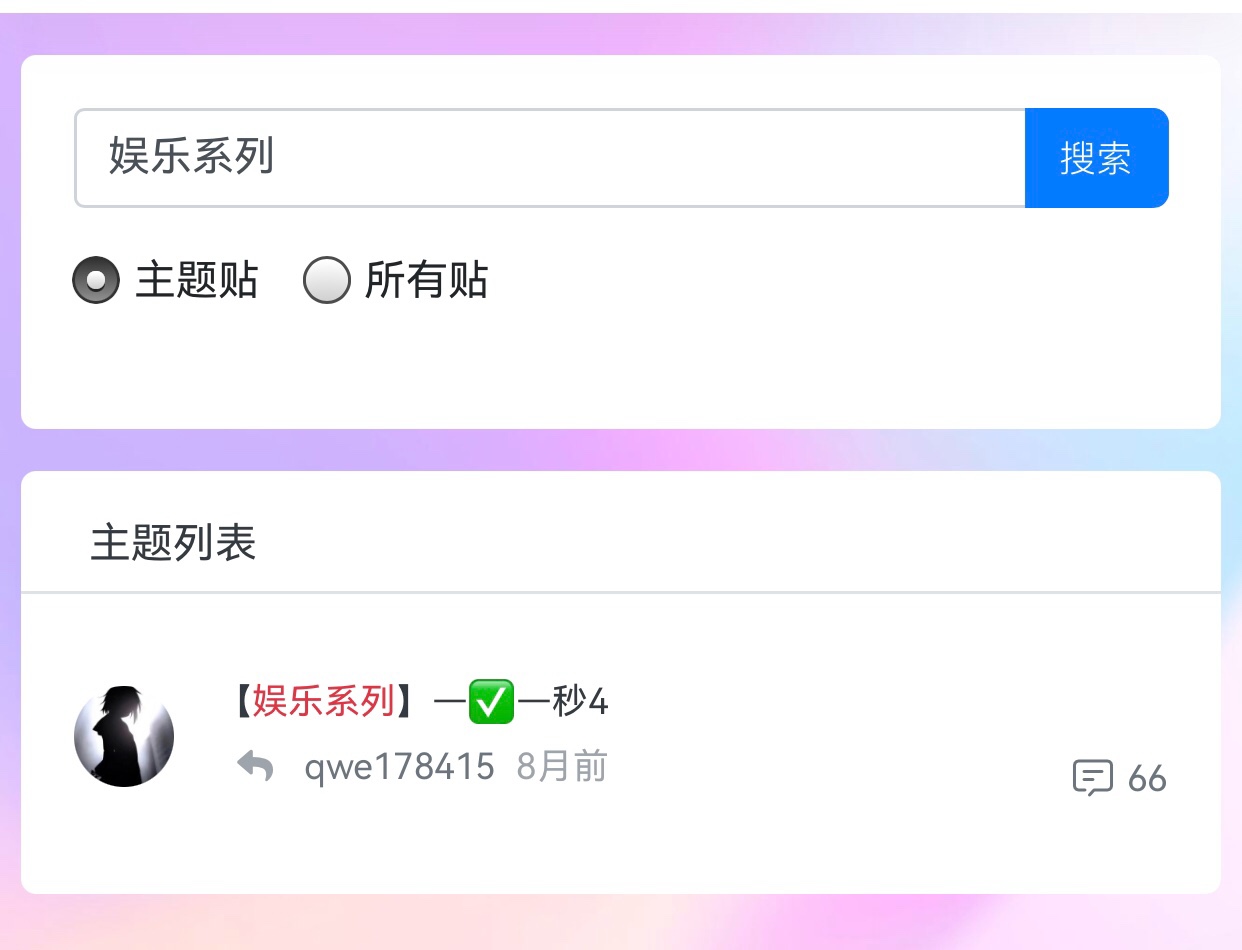
Task: Click the dash after the checkmark emoji
Action: coord(534,702)
